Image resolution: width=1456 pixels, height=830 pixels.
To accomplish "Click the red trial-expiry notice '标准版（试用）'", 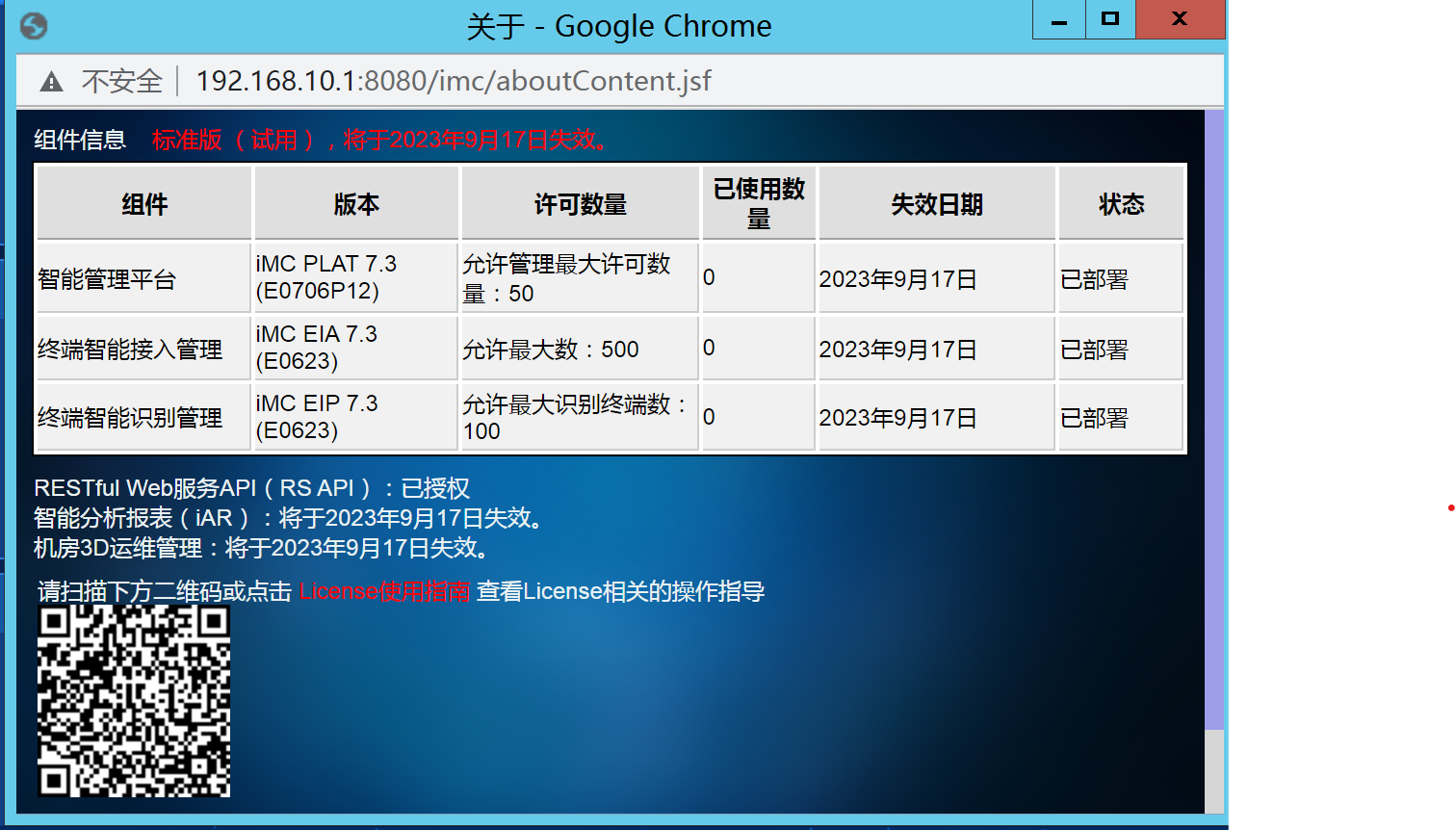I will coord(381,140).
